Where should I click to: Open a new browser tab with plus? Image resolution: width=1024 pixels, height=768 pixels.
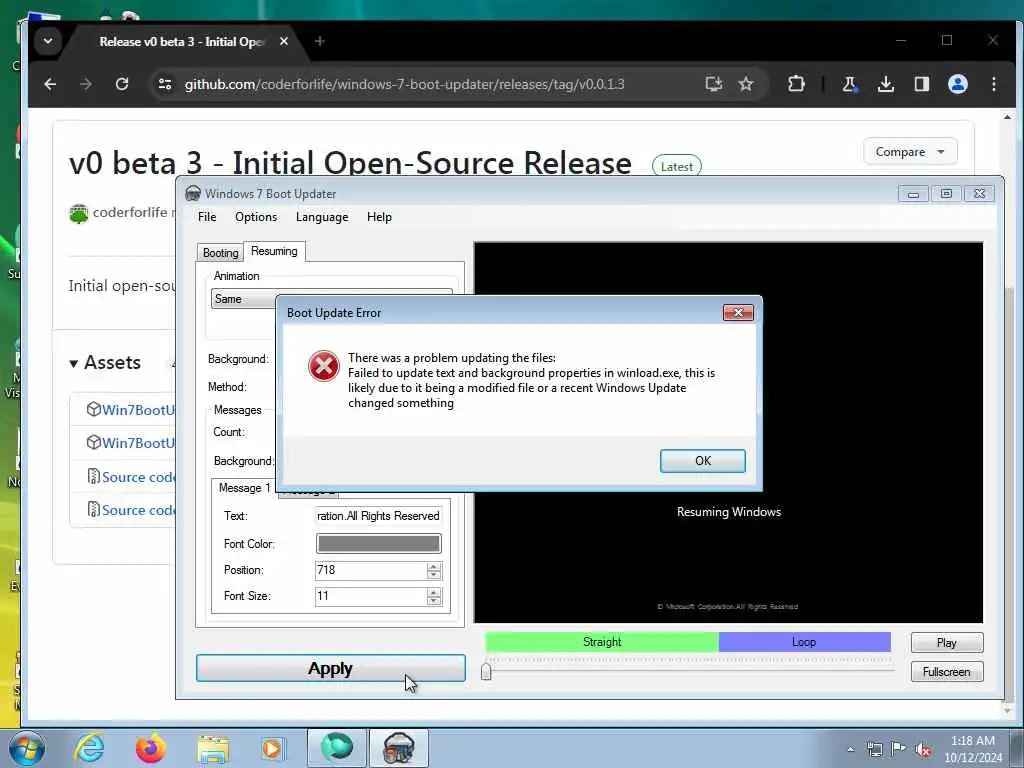click(319, 41)
